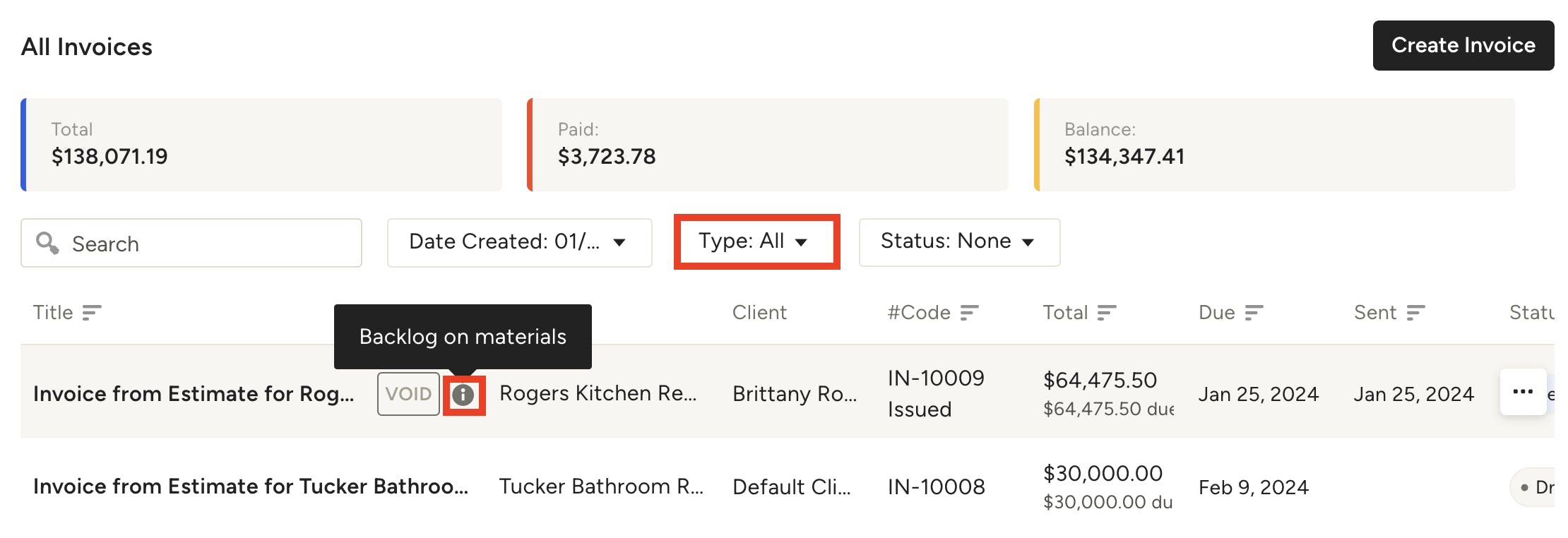Click the blue bar on the Total card
Viewport: 1568px width, 538px height.
[24, 144]
